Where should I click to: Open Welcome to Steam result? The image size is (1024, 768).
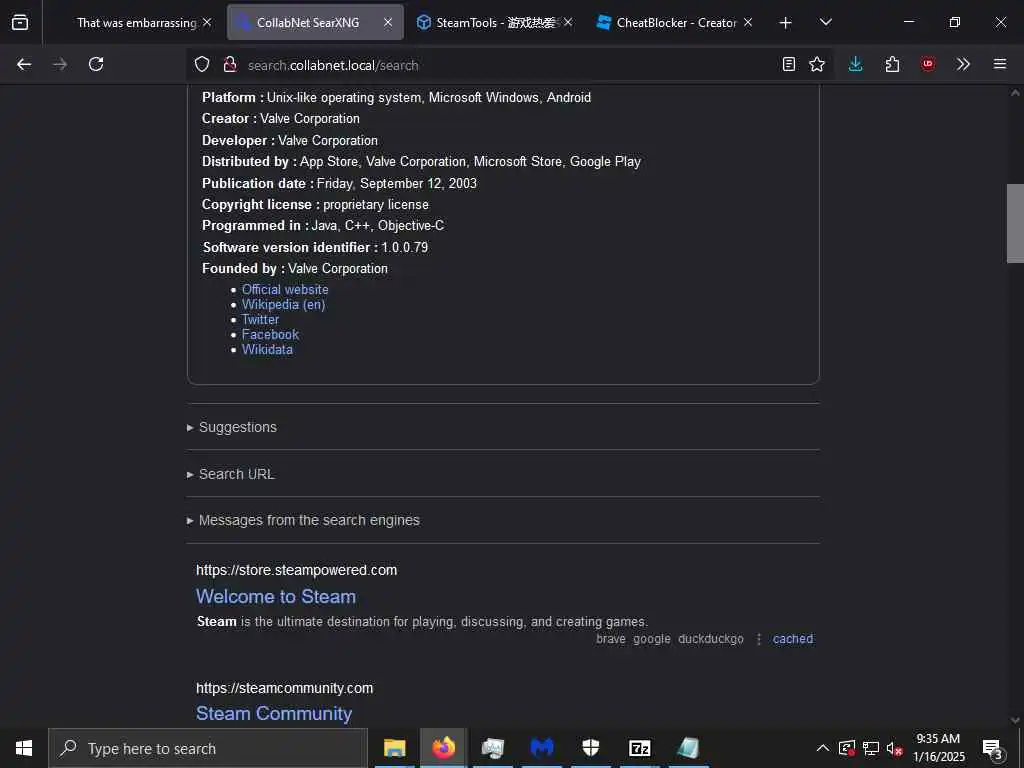(x=276, y=596)
